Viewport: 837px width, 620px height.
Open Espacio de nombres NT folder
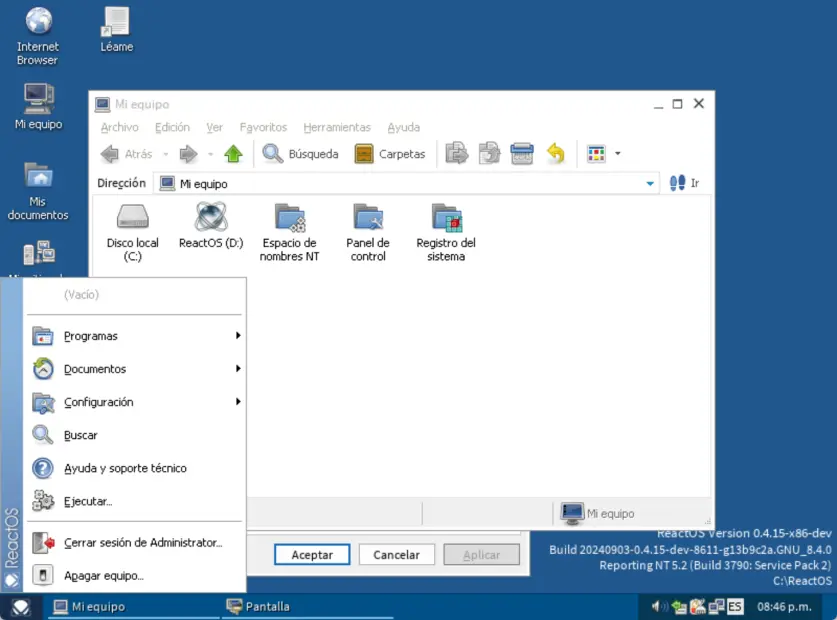[289, 232]
